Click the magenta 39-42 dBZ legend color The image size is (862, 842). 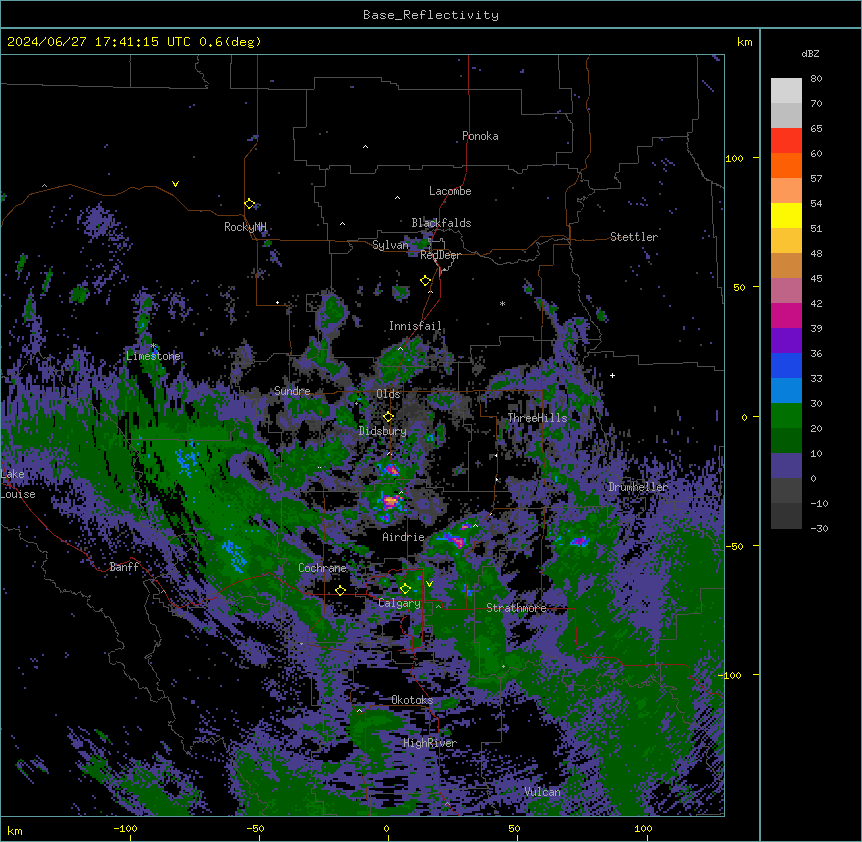coord(786,315)
